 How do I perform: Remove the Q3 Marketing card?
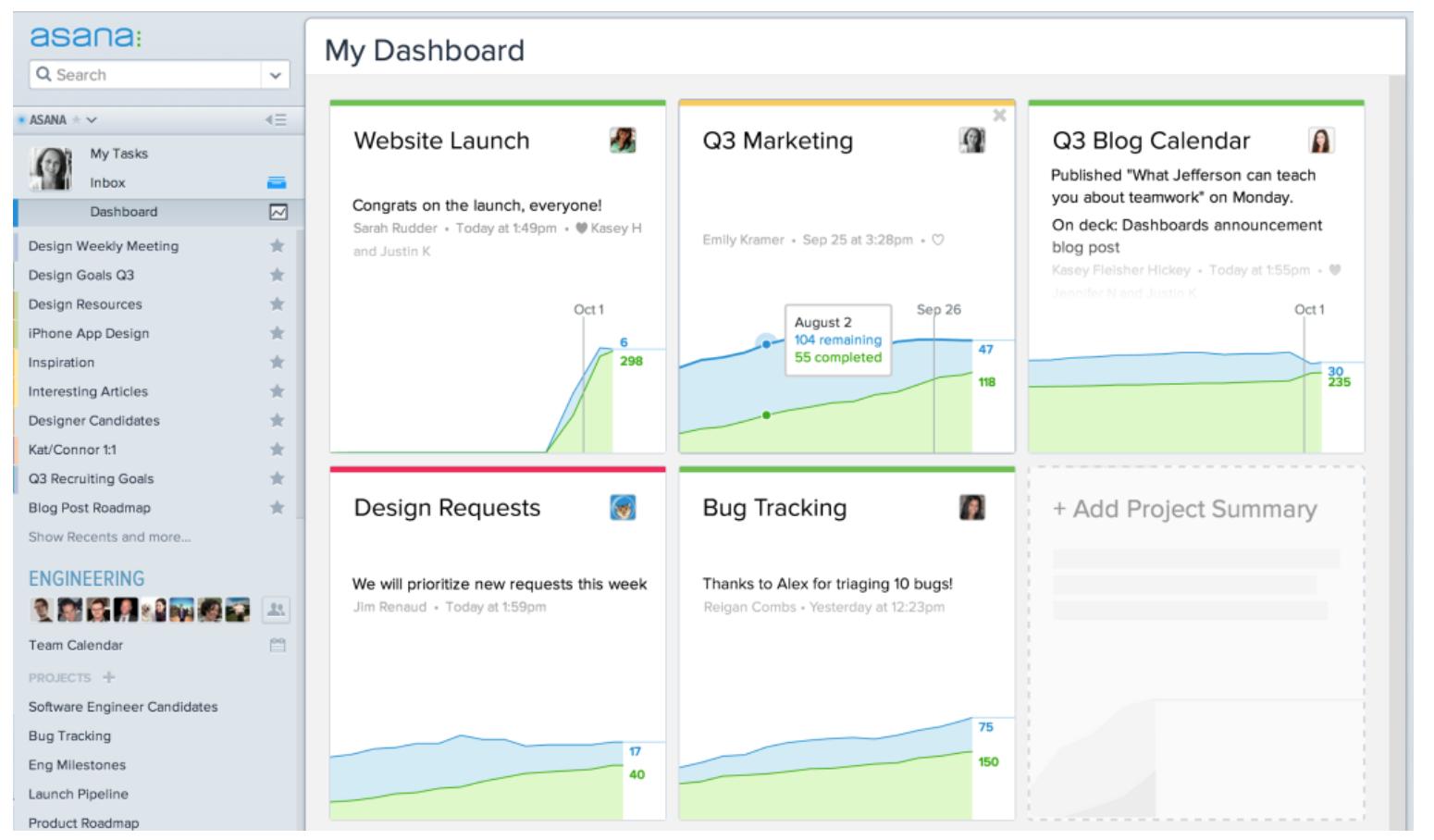coord(999,116)
